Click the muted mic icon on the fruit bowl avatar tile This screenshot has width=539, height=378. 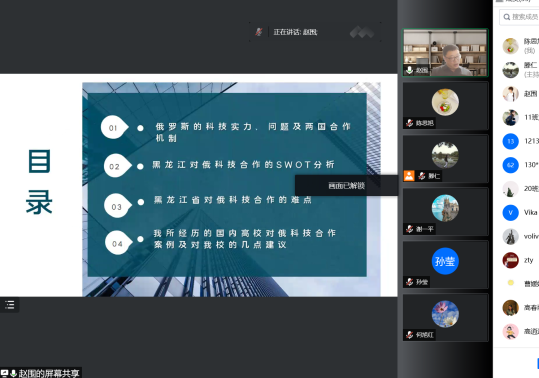click(x=409, y=123)
